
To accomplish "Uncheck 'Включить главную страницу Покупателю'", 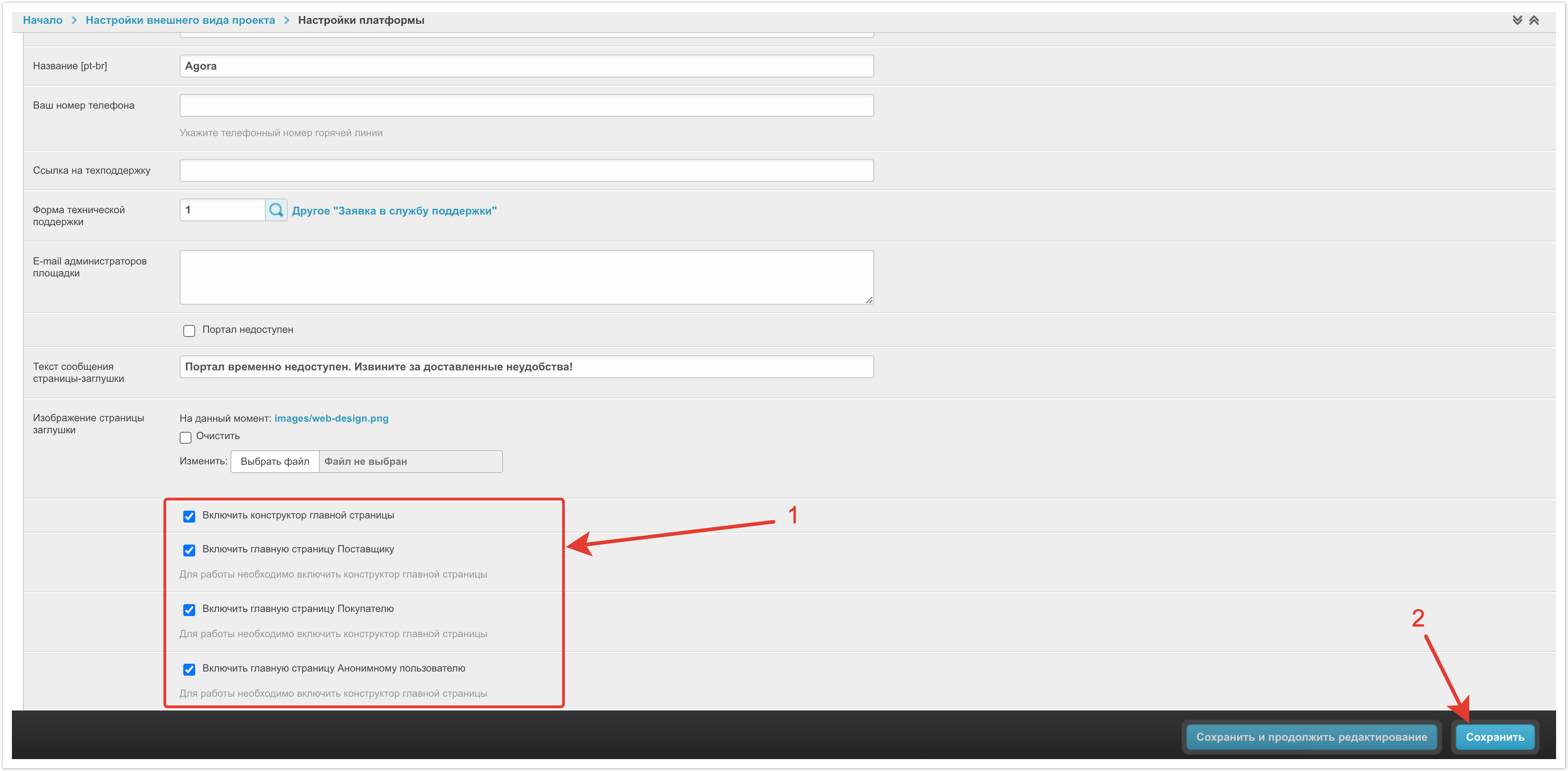I will (x=189, y=610).
